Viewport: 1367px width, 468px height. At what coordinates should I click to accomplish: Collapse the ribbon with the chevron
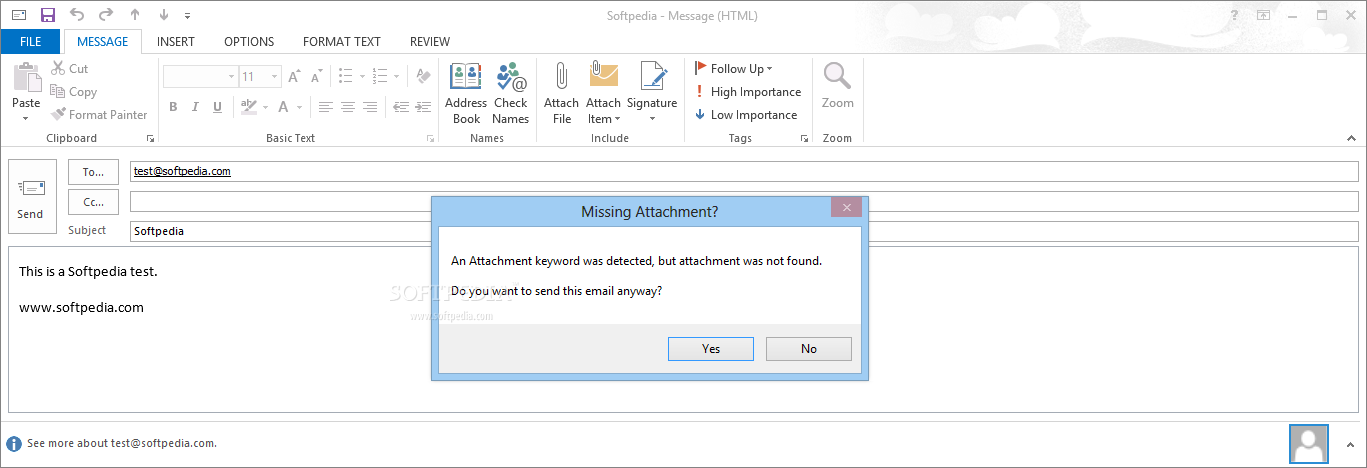(1349, 139)
